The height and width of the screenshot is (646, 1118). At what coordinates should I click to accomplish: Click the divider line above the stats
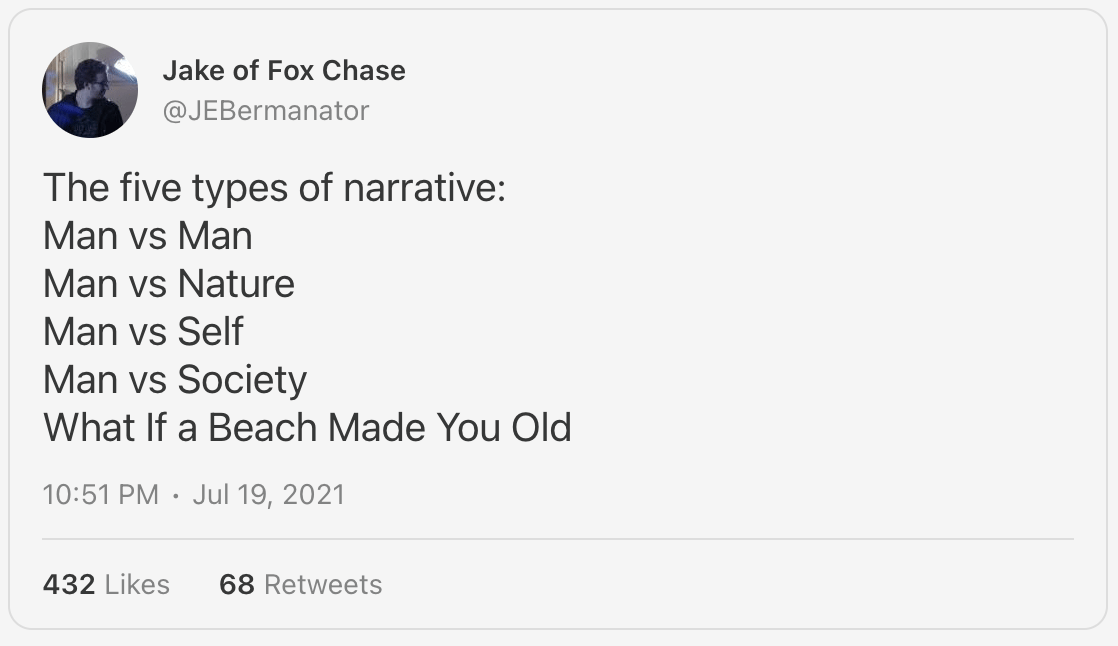[x=558, y=539]
